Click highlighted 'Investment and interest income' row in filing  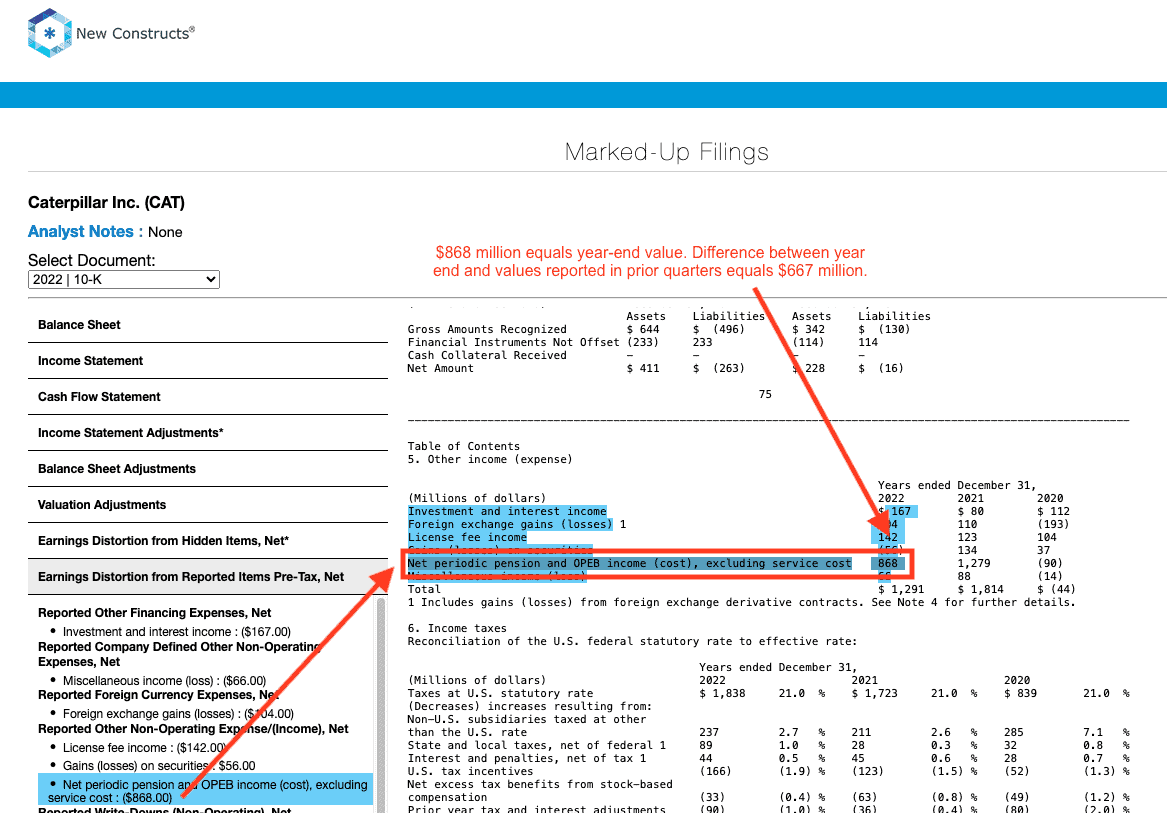507,511
